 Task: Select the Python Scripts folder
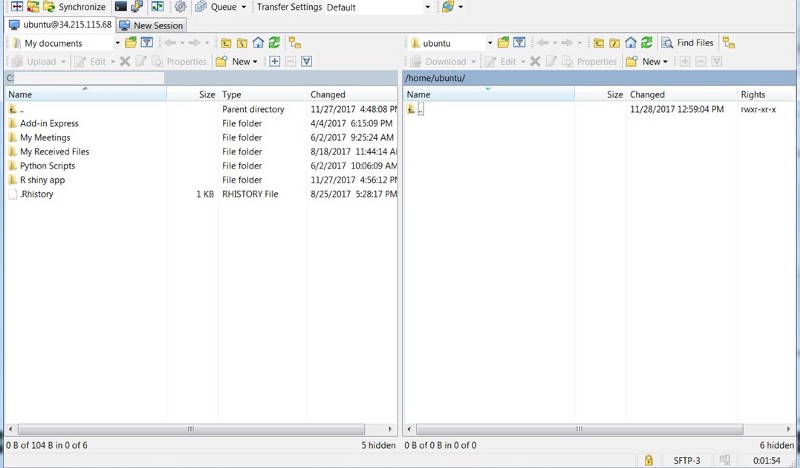click(x=47, y=166)
